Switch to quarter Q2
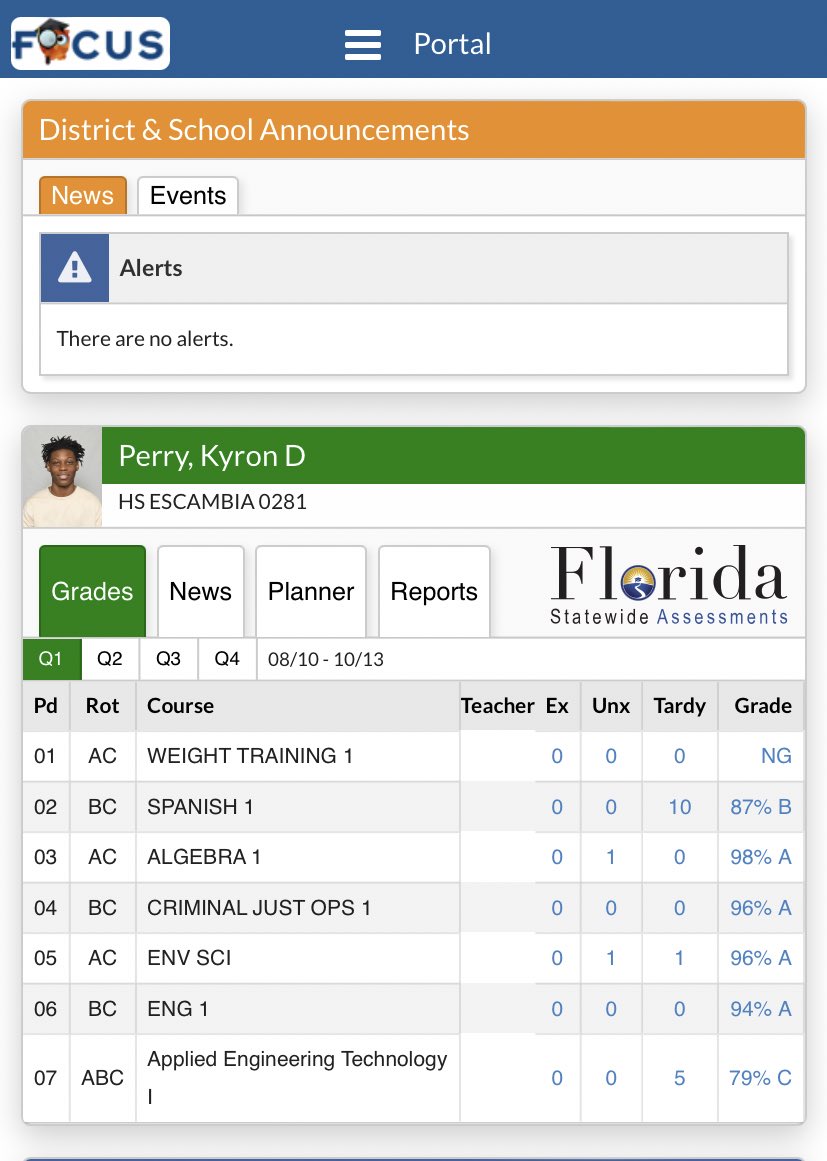Screen dimensions: 827x1161 (109, 658)
